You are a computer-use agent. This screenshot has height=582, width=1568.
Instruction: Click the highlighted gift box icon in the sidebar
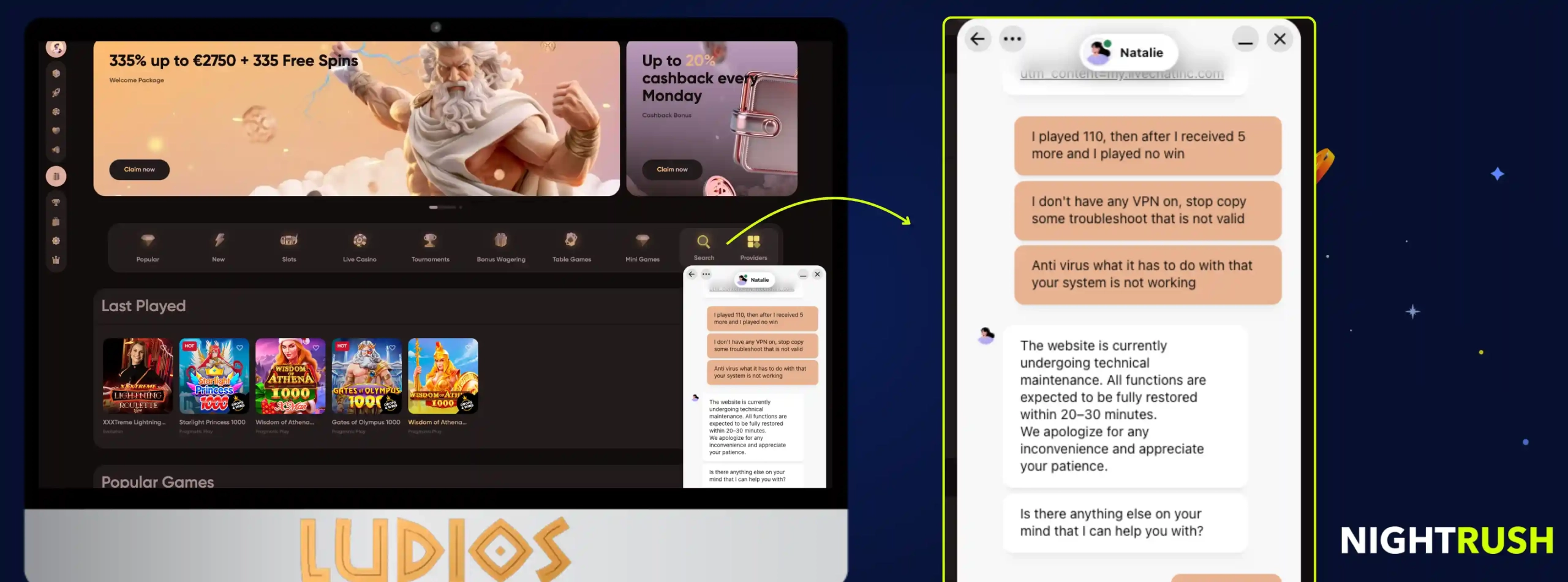point(56,176)
